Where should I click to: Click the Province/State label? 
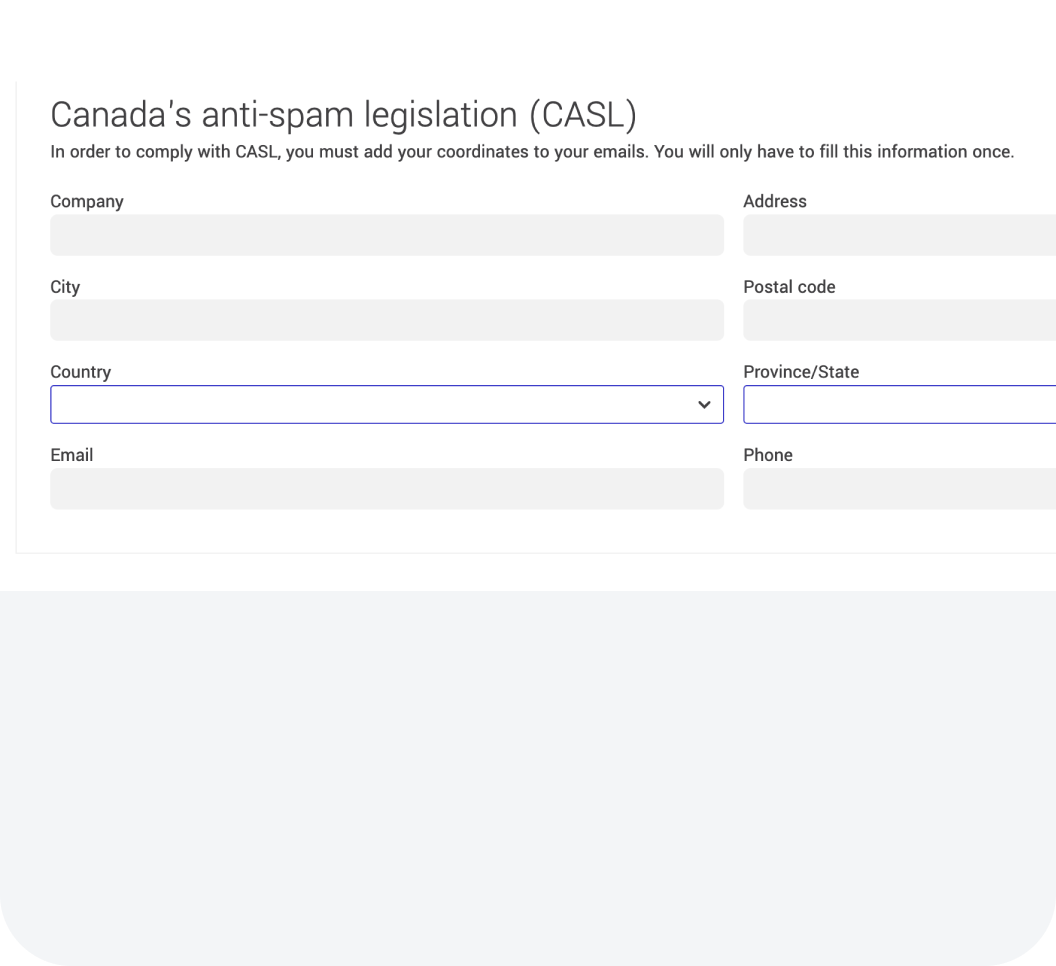point(801,372)
